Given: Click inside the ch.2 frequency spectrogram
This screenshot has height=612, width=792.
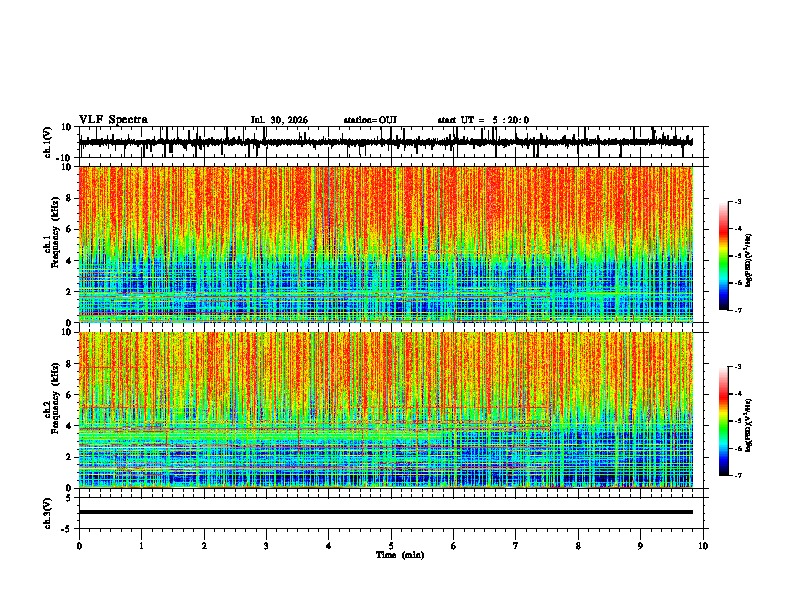Looking at the screenshot, I should [x=386, y=410].
